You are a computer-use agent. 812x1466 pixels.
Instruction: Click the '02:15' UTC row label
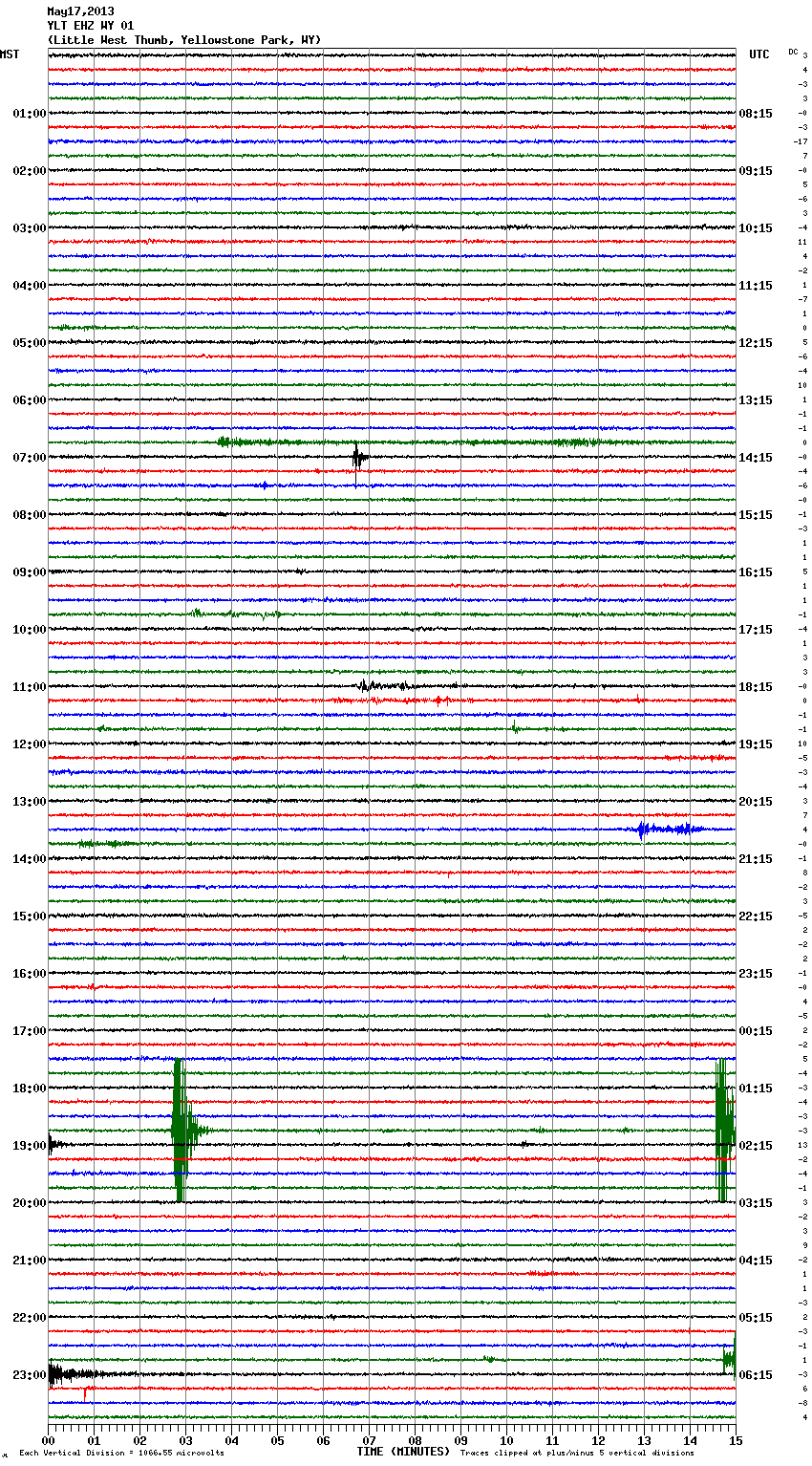[x=756, y=1146]
